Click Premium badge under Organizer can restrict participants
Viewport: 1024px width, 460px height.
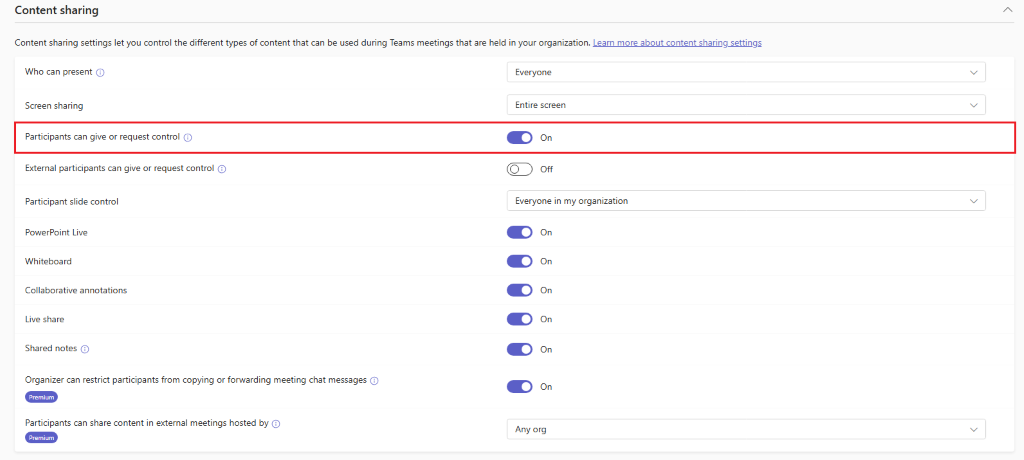[41, 397]
